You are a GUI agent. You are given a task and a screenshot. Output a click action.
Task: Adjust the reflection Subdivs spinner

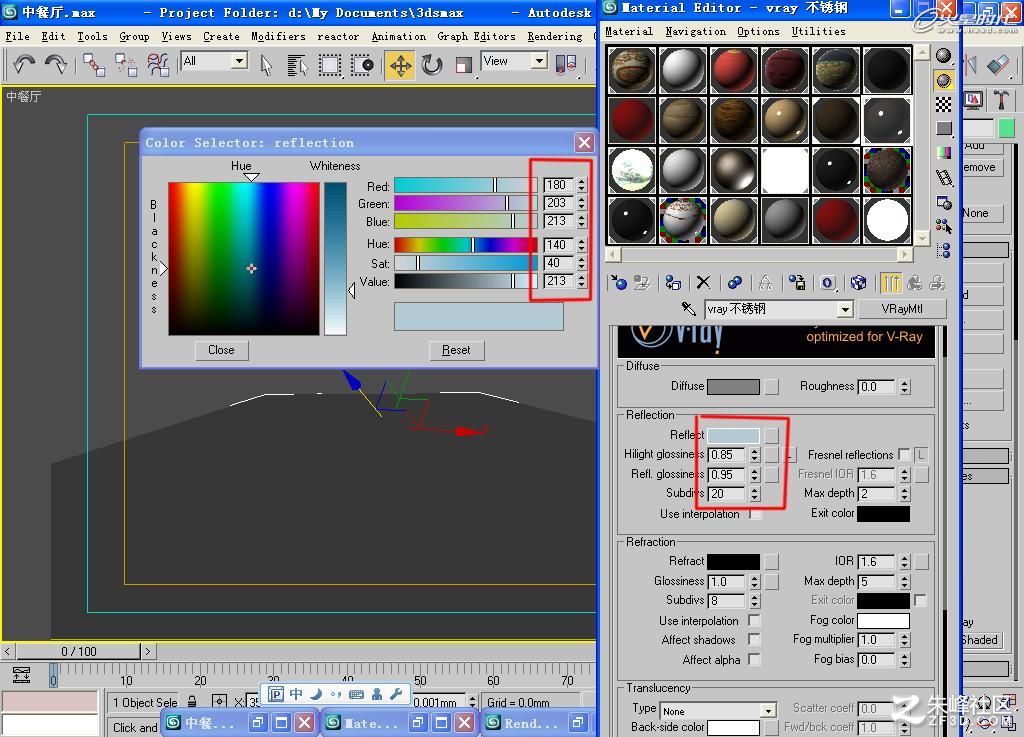click(755, 494)
